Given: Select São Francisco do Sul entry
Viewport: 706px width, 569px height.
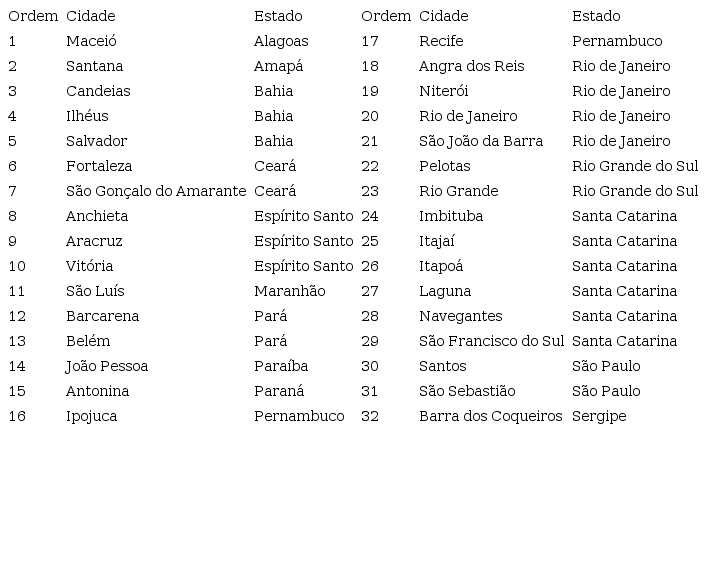Looking at the screenshot, I should (491, 341).
